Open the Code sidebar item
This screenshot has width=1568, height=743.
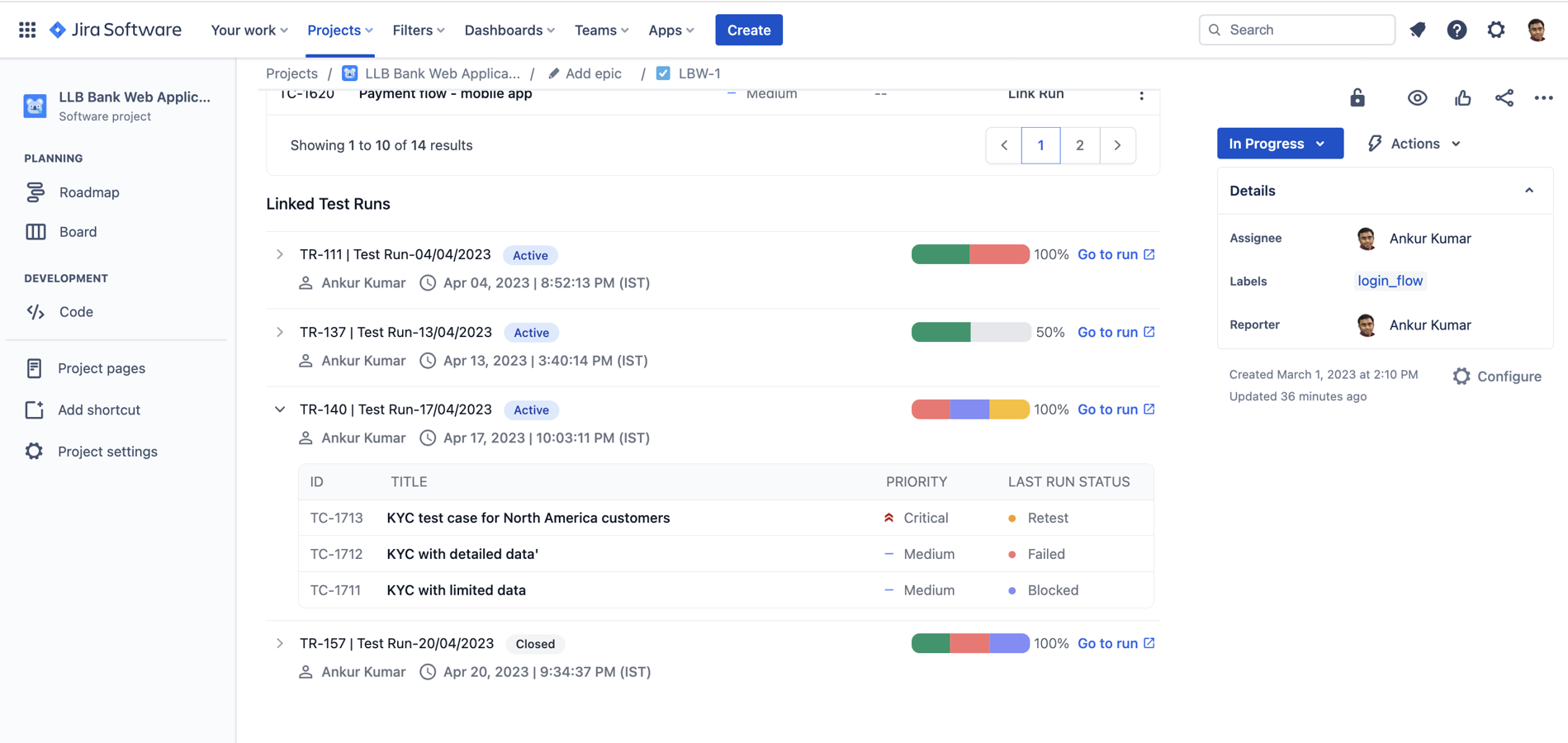(76, 312)
